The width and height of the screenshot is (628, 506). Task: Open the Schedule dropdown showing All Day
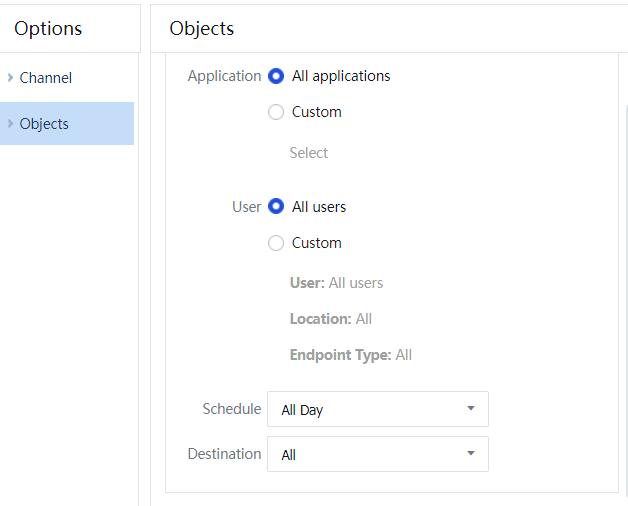point(377,409)
